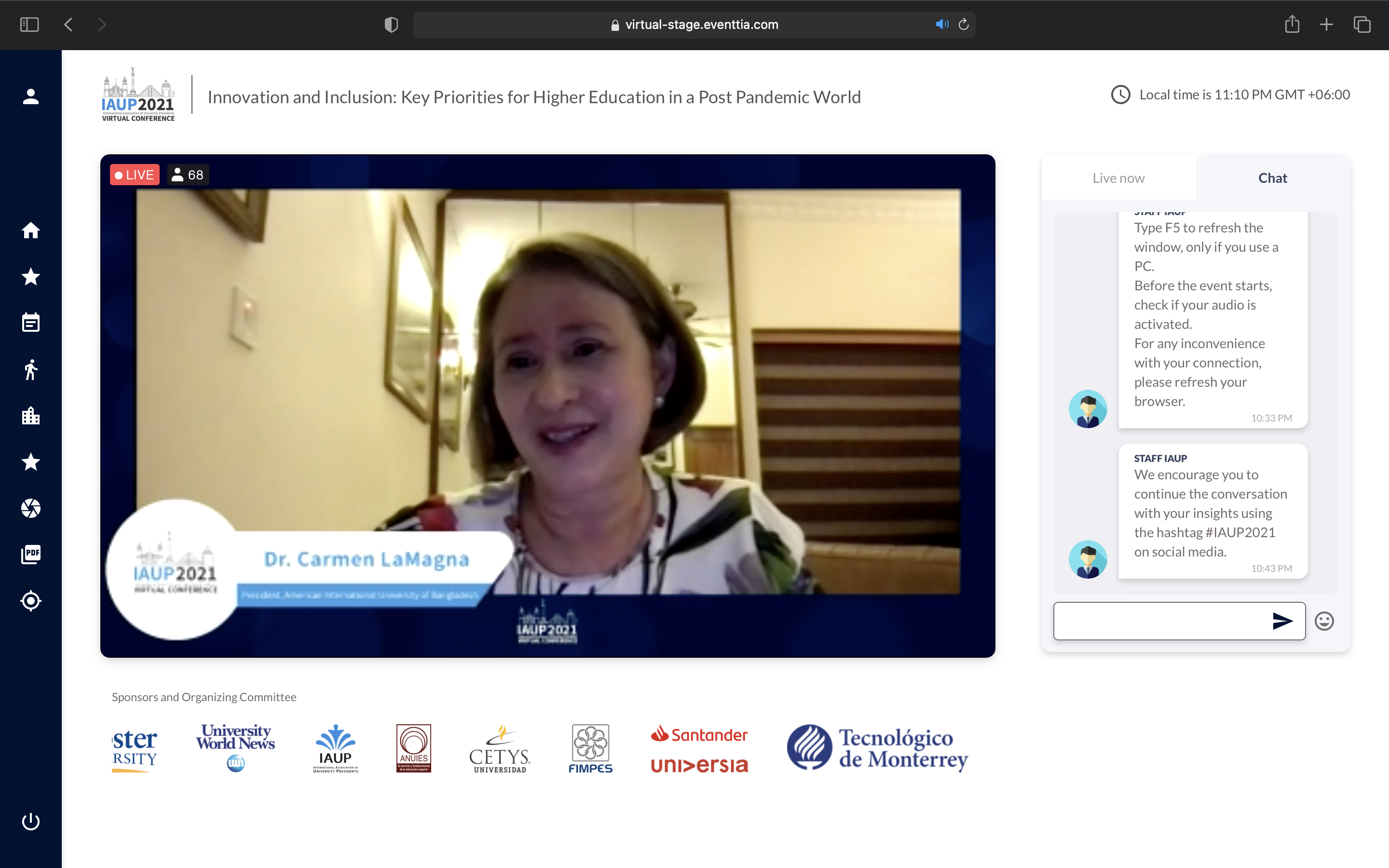Click the walking person activities icon
Image resolution: width=1389 pixels, height=868 pixels.
[x=30, y=370]
